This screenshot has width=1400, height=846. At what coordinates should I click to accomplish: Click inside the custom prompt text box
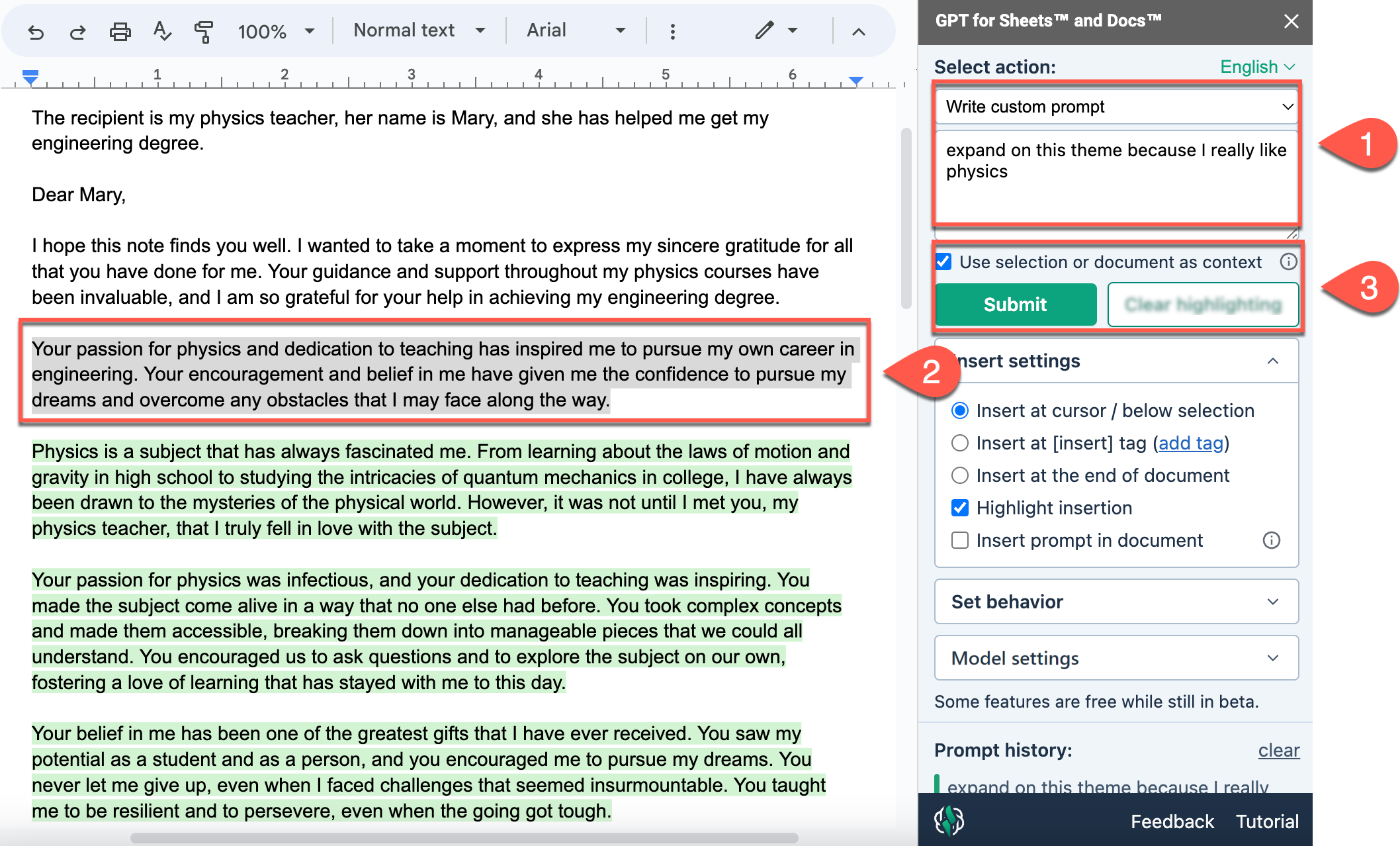[1116, 179]
